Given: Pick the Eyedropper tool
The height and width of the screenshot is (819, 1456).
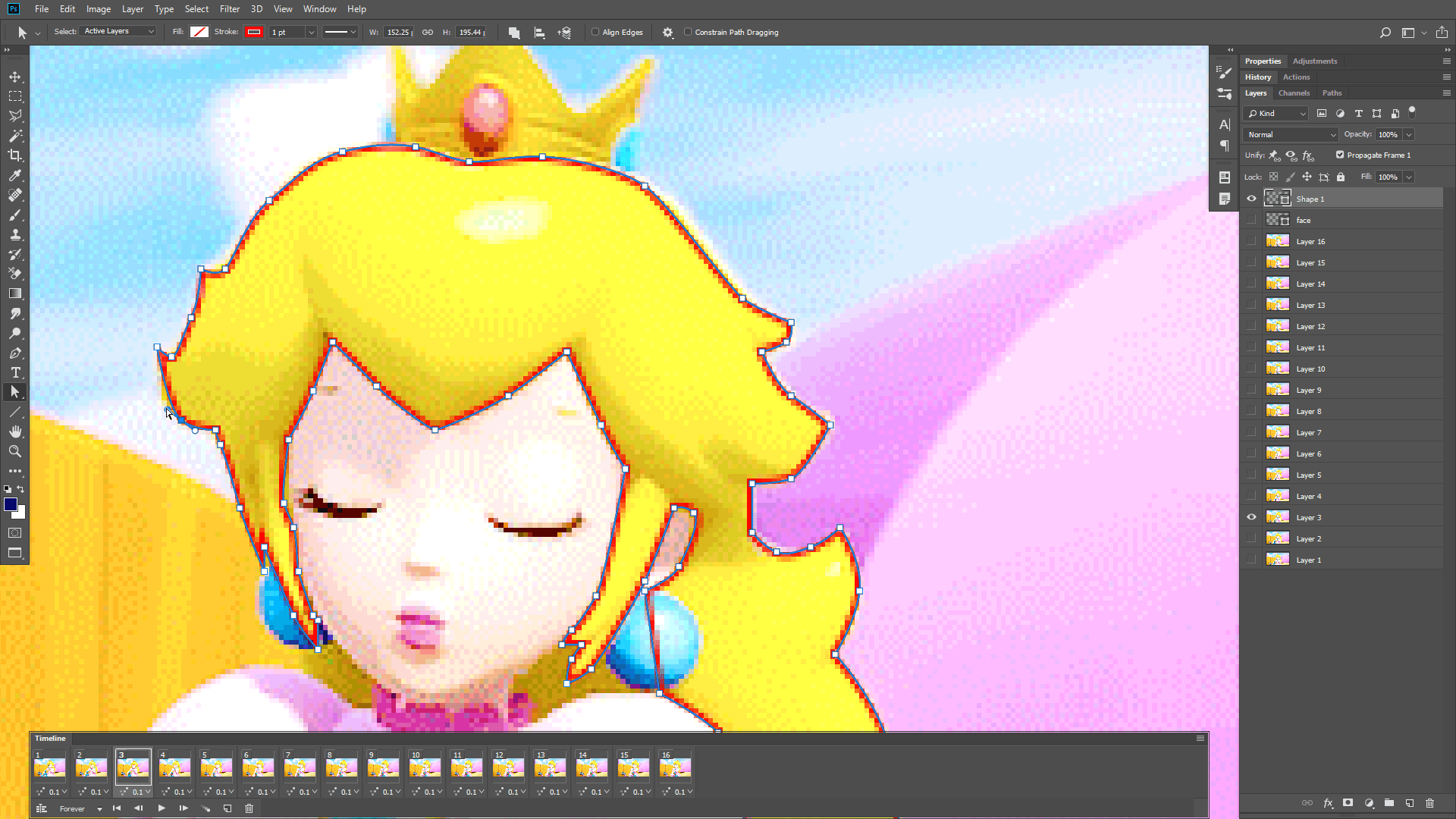Looking at the screenshot, I should pyautogui.click(x=15, y=175).
